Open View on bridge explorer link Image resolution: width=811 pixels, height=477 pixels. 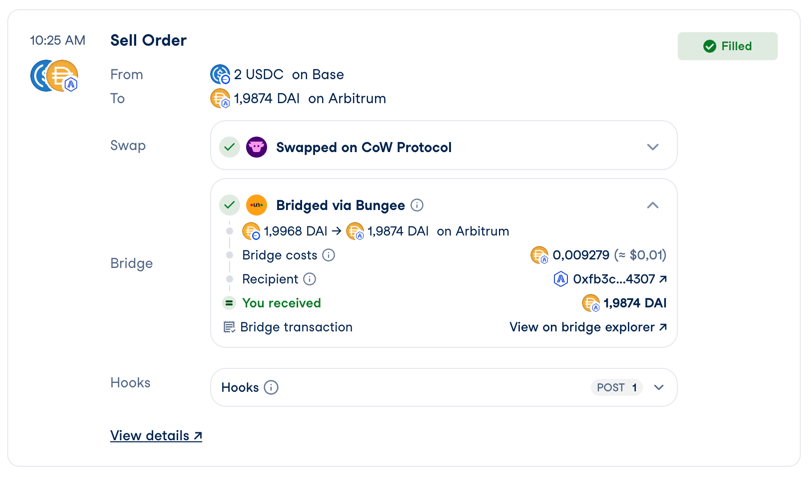[588, 327]
